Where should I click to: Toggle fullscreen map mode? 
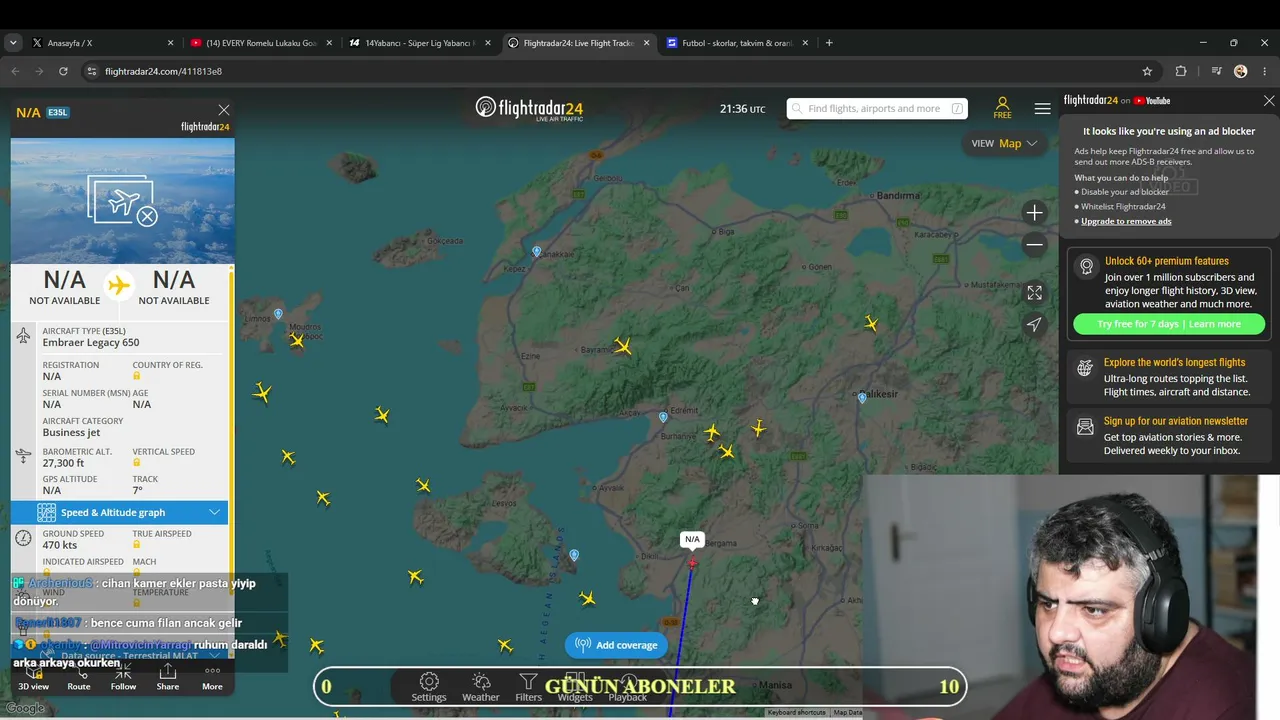tap(1034, 293)
